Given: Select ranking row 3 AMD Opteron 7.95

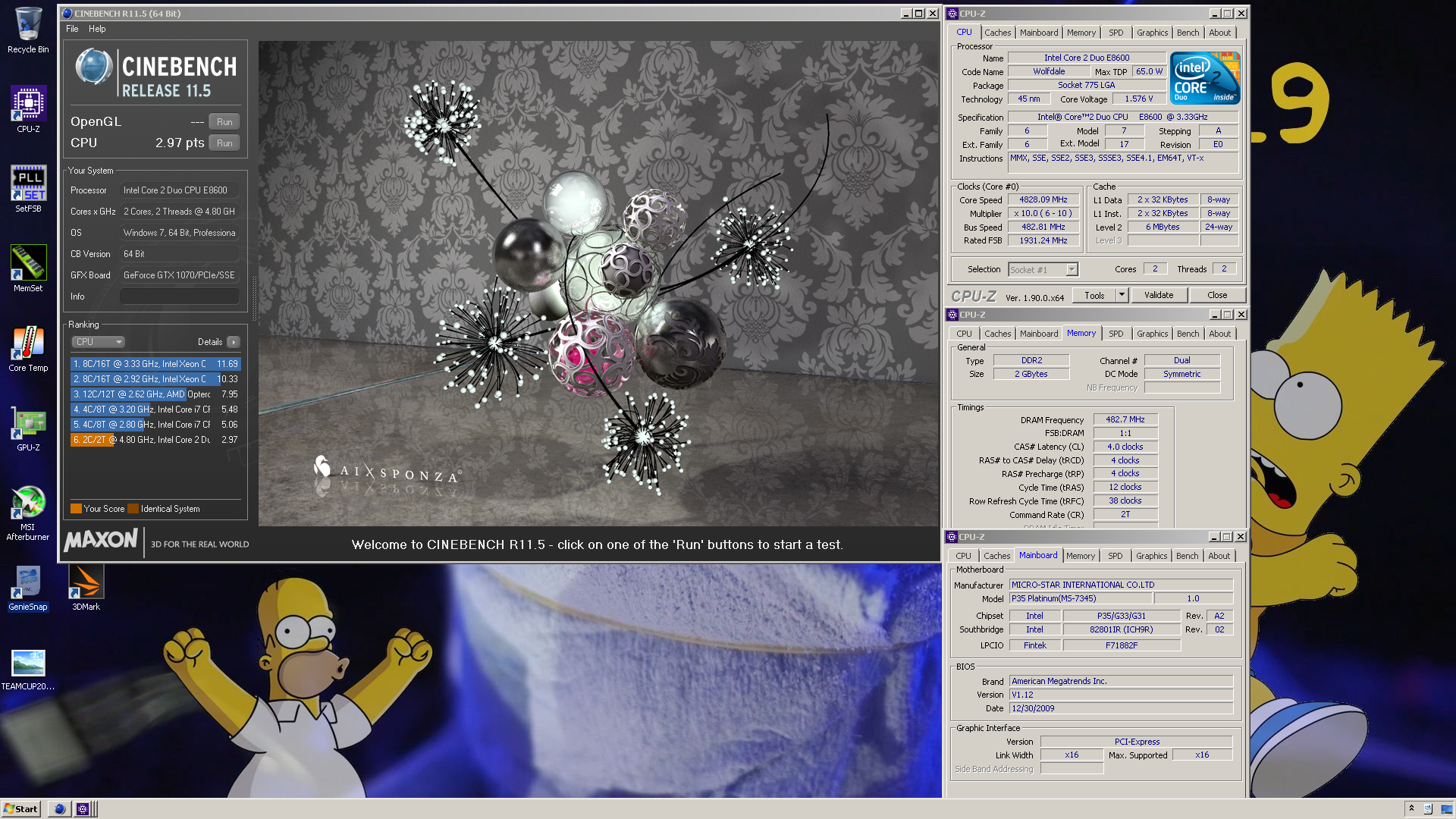Looking at the screenshot, I should [x=155, y=394].
